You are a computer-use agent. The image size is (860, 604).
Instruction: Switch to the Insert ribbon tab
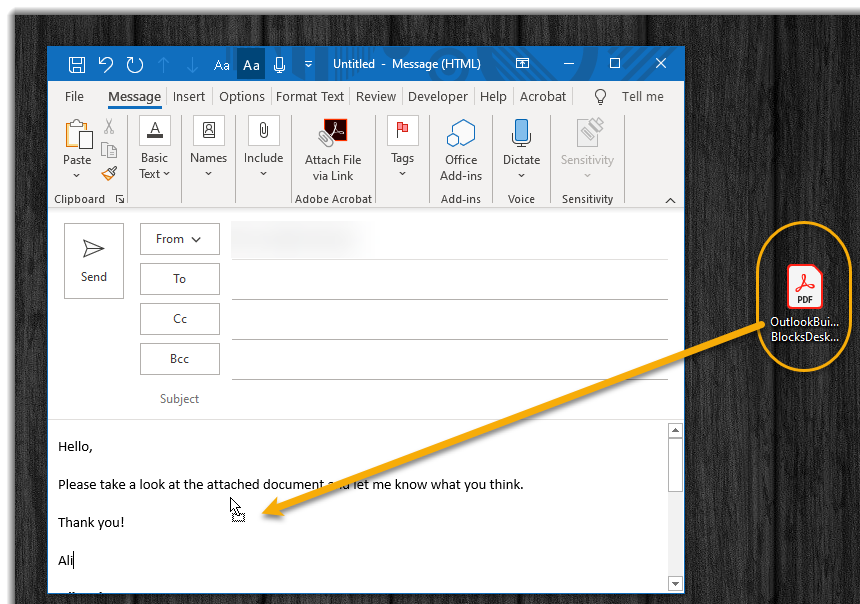coord(189,96)
